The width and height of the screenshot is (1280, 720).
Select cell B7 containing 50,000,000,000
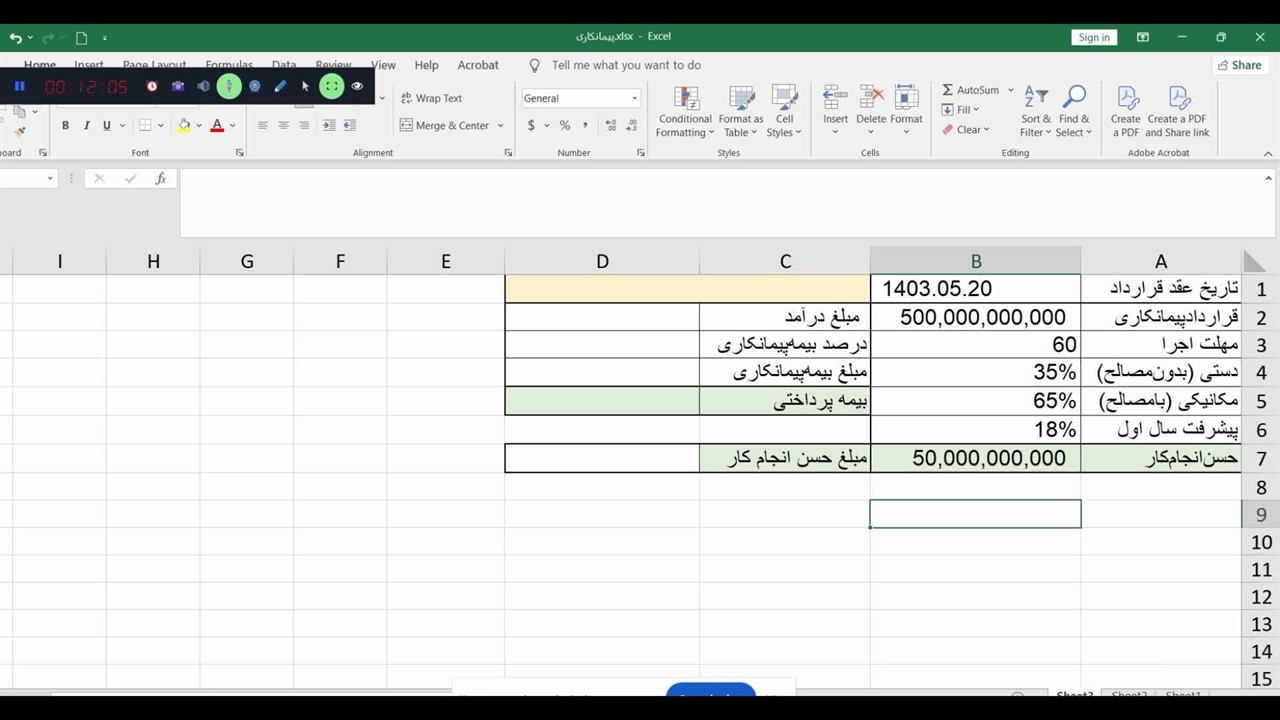(x=975, y=459)
